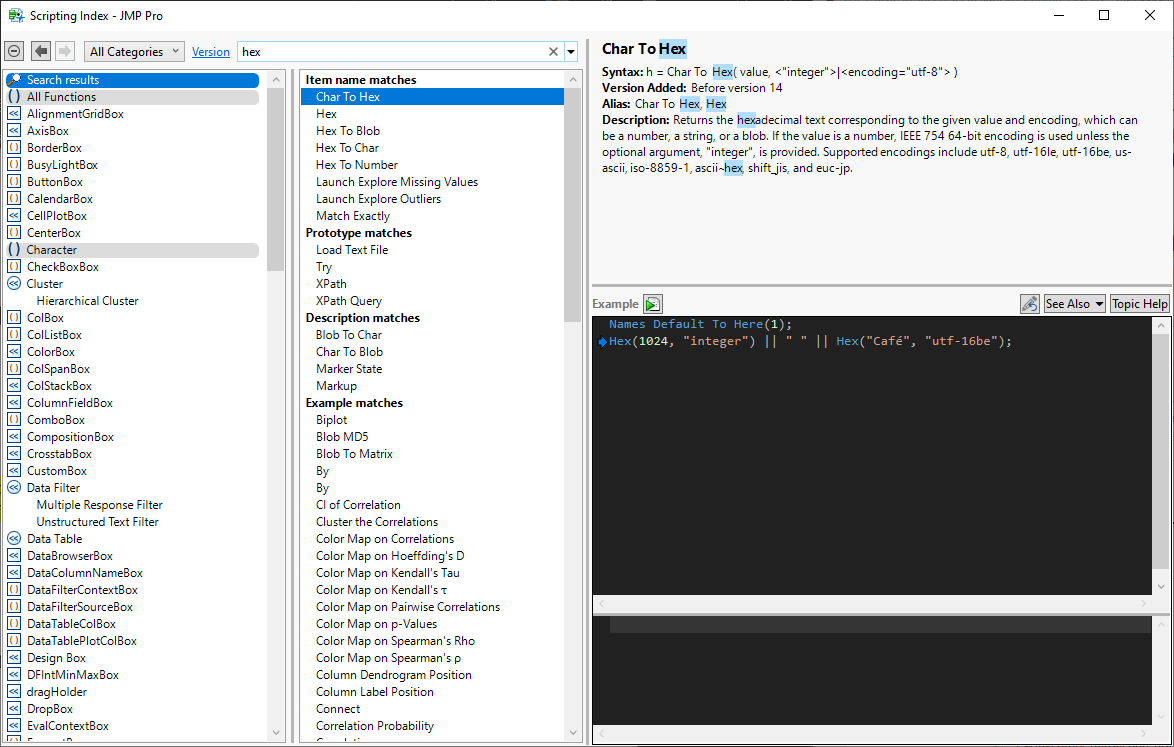Viewport: 1174px width, 747px height.
Task: Open the Version link
Action: (210, 52)
